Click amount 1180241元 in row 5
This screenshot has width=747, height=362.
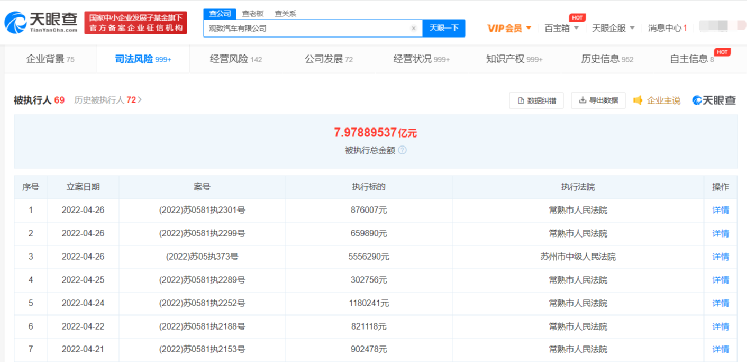click(x=369, y=303)
